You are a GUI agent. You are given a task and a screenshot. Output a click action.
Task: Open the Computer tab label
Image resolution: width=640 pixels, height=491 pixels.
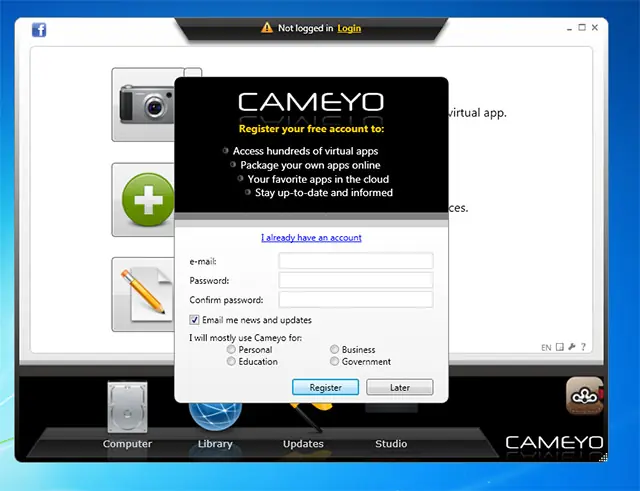click(127, 444)
